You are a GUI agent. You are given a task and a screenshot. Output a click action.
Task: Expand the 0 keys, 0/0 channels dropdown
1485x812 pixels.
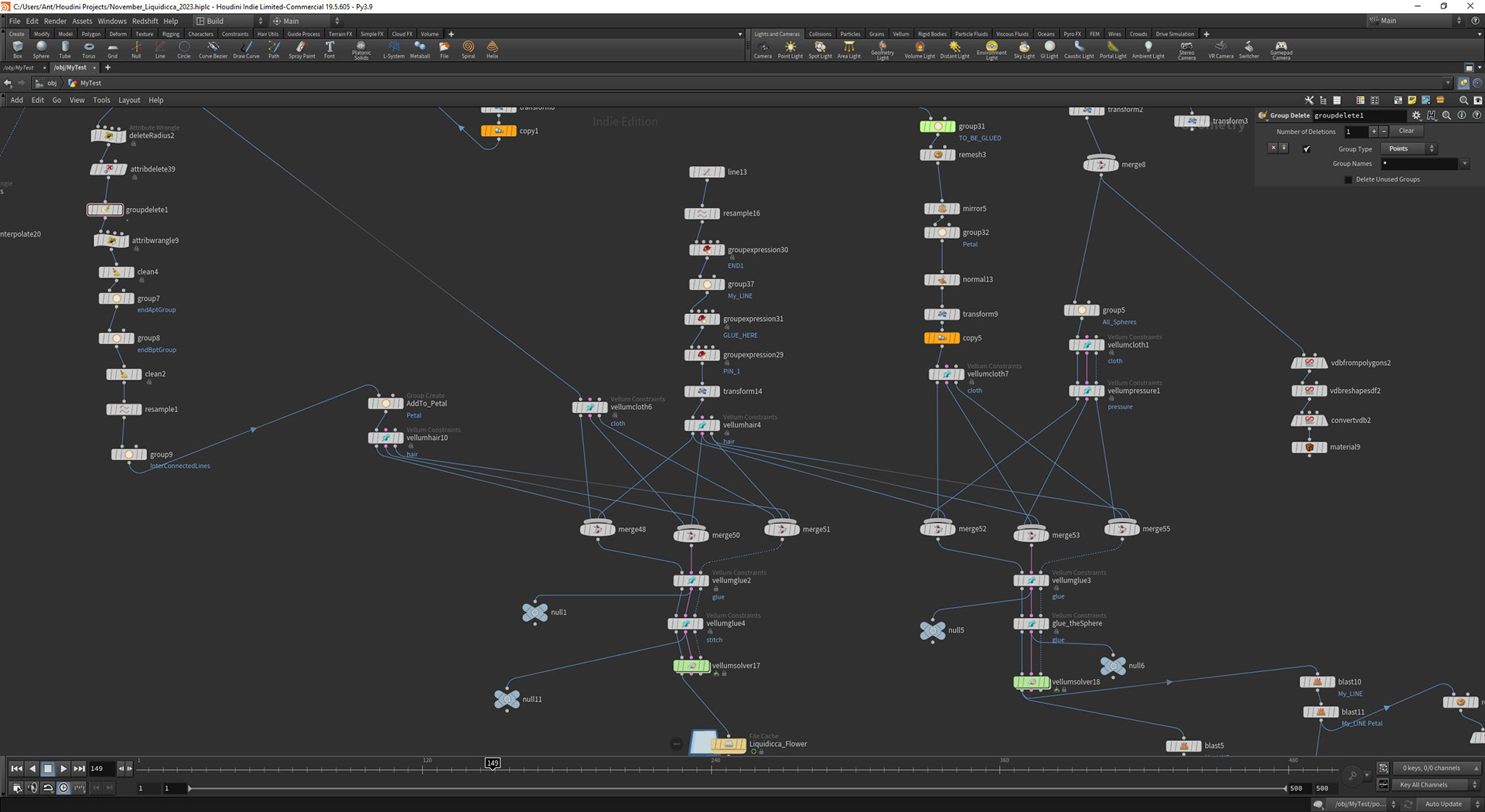point(1437,768)
